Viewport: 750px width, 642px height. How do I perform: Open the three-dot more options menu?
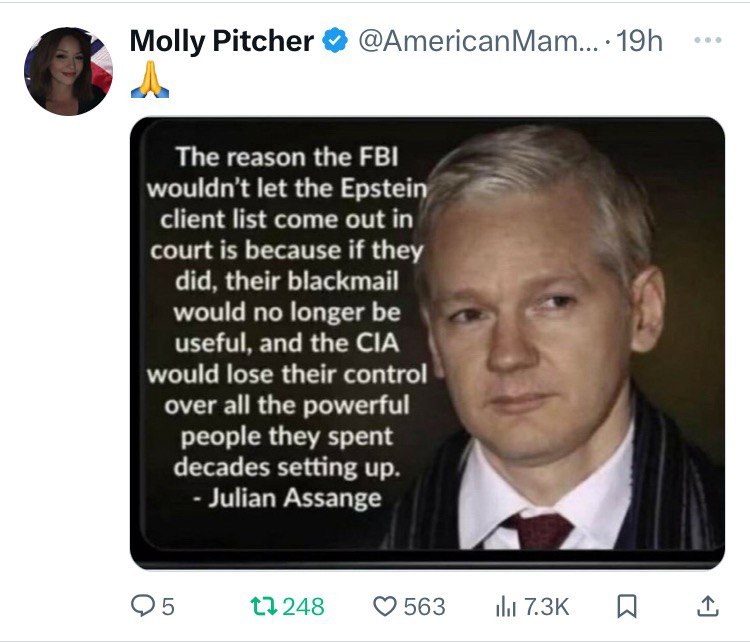coord(708,40)
